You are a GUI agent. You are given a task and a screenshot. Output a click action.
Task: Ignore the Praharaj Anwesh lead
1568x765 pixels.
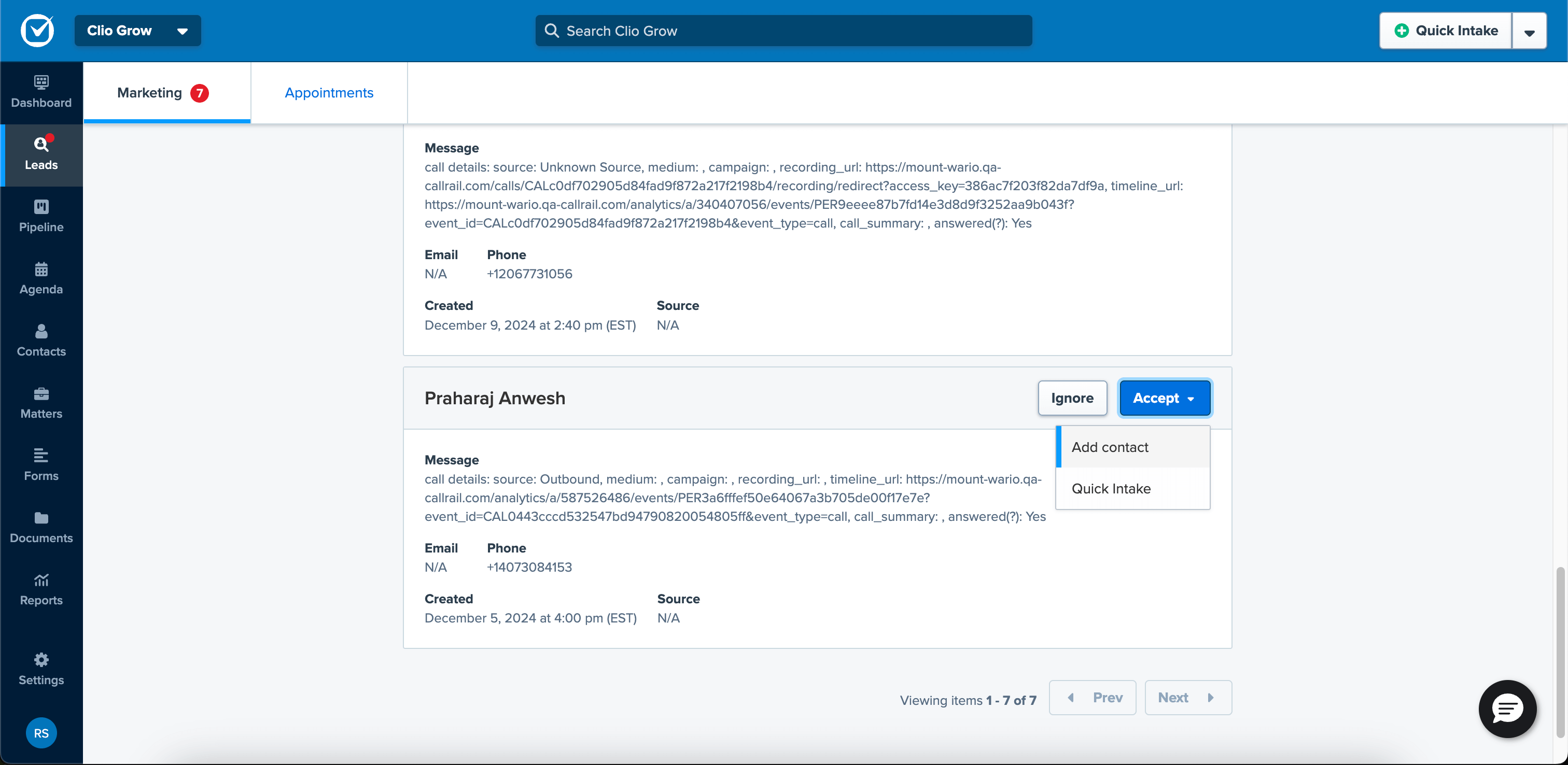[x=1072, y=398]
